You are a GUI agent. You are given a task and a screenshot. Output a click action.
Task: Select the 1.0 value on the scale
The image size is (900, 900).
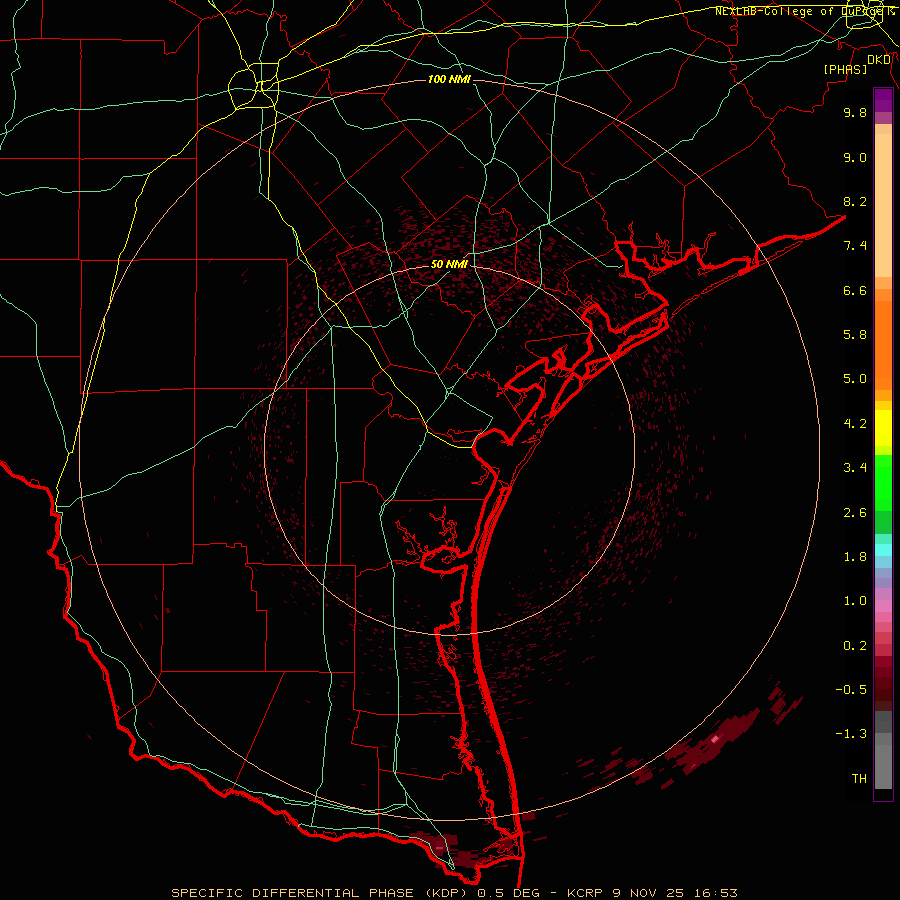855,601
